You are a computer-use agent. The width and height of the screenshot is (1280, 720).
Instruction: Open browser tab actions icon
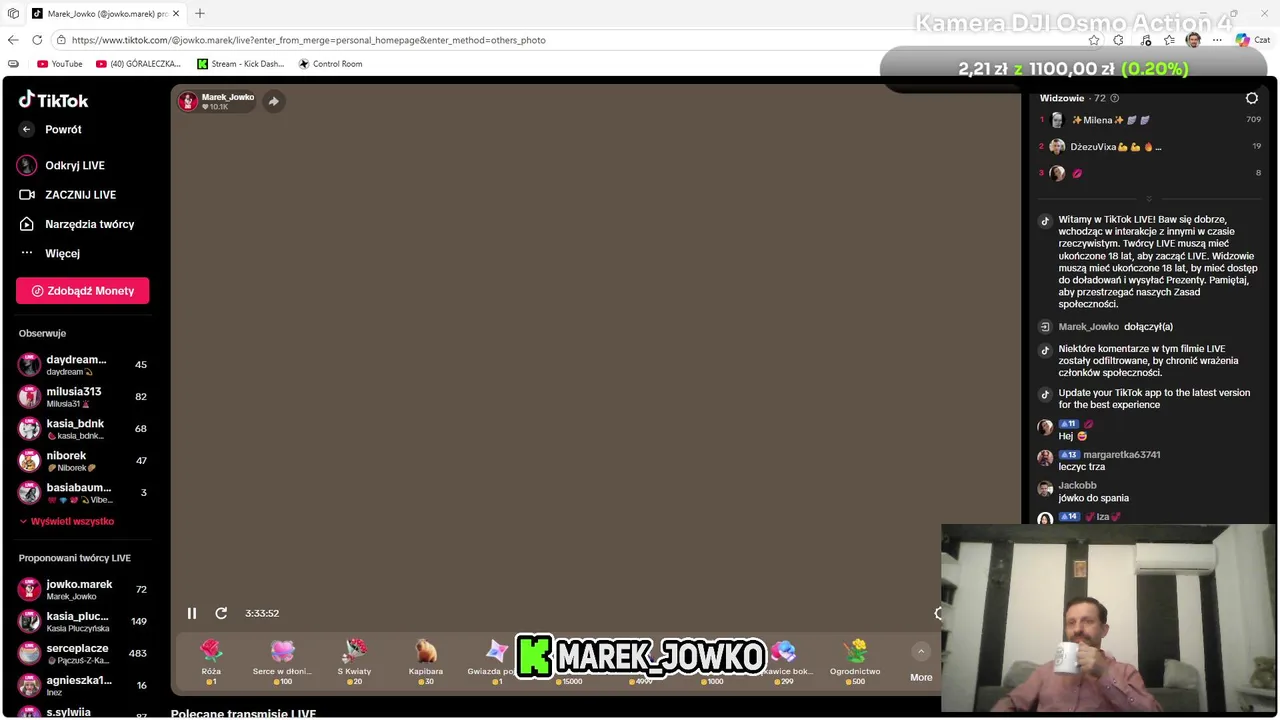[13, 14]
